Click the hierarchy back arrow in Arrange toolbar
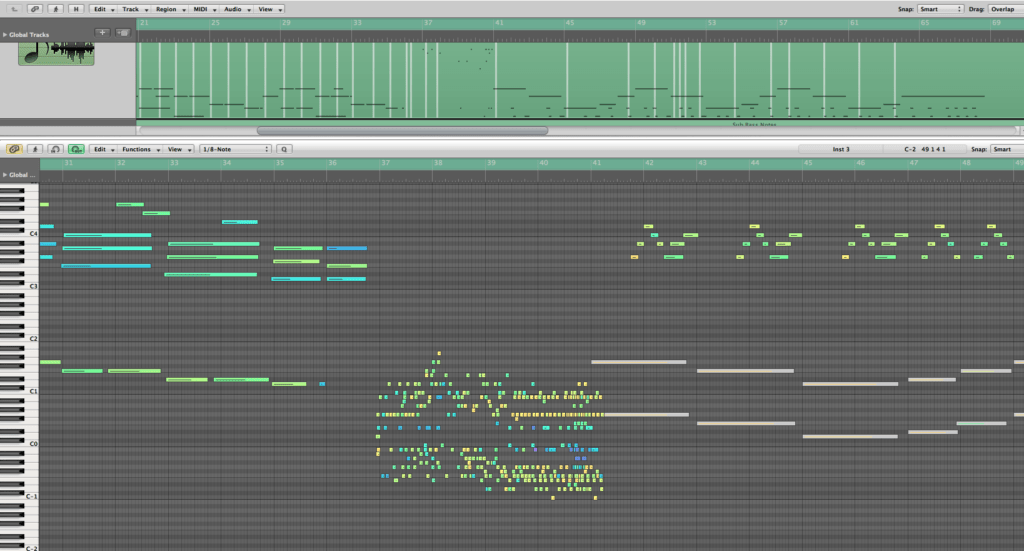Image resolution: width=1024 pixels, height=551 pixels. click(x=14, y=9)
